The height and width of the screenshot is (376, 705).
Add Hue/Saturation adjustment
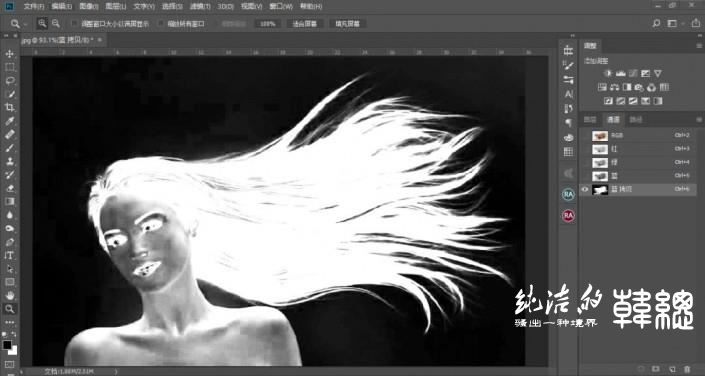[x=602, y=87]
